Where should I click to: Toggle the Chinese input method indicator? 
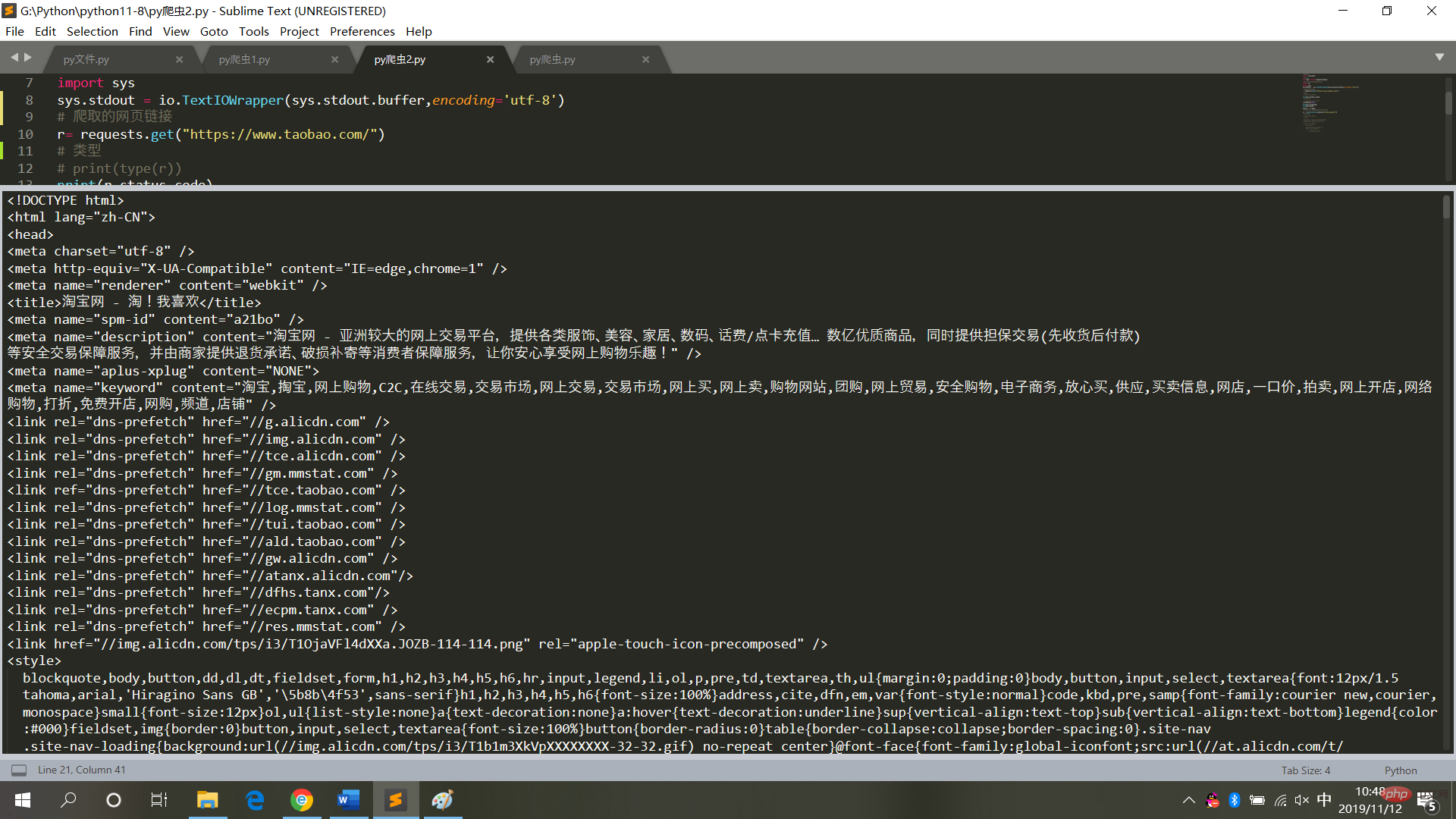1324,800
